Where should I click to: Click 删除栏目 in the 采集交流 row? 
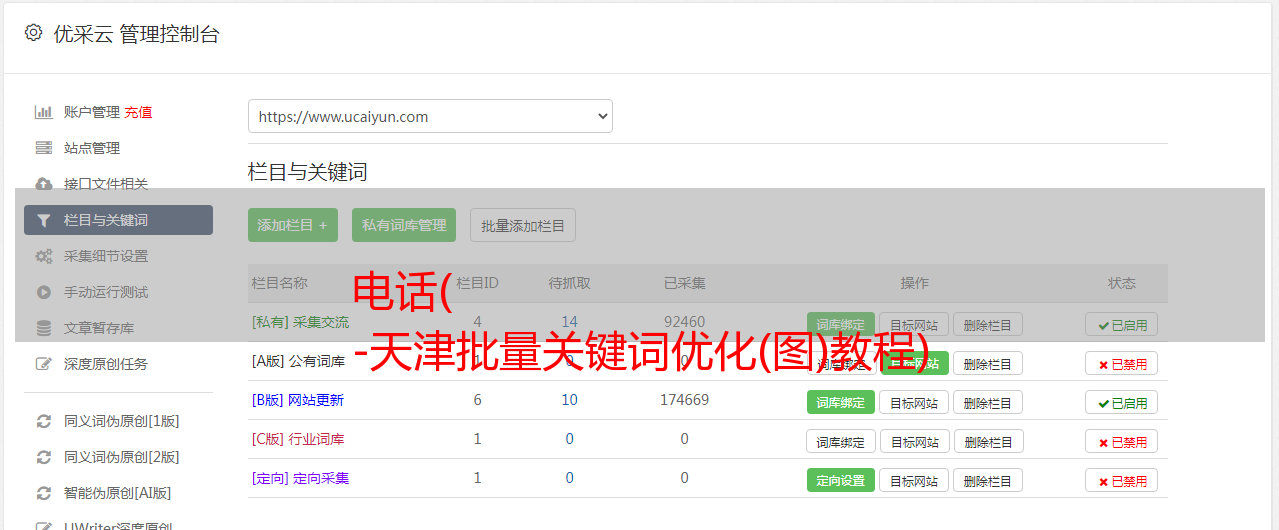[988, 324]
